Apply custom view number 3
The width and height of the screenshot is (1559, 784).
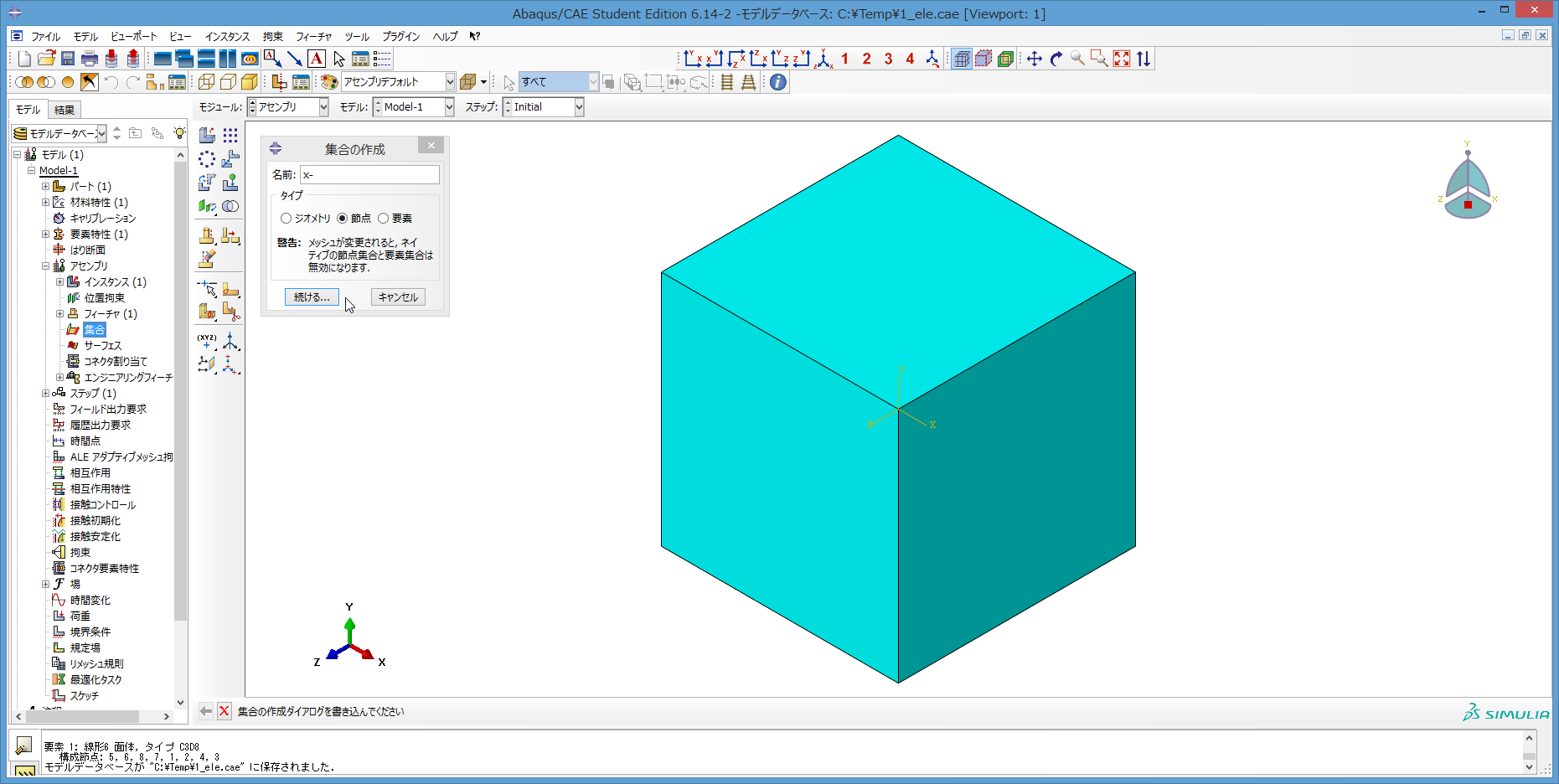point(889,59)
